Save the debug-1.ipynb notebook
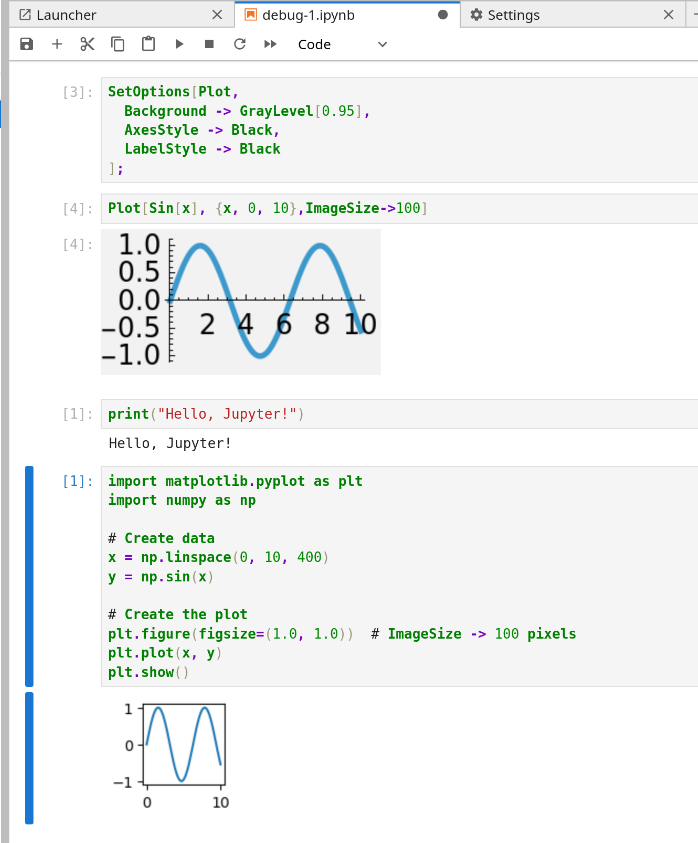Viewport: 698px width, 843px height. click(26, 44)
